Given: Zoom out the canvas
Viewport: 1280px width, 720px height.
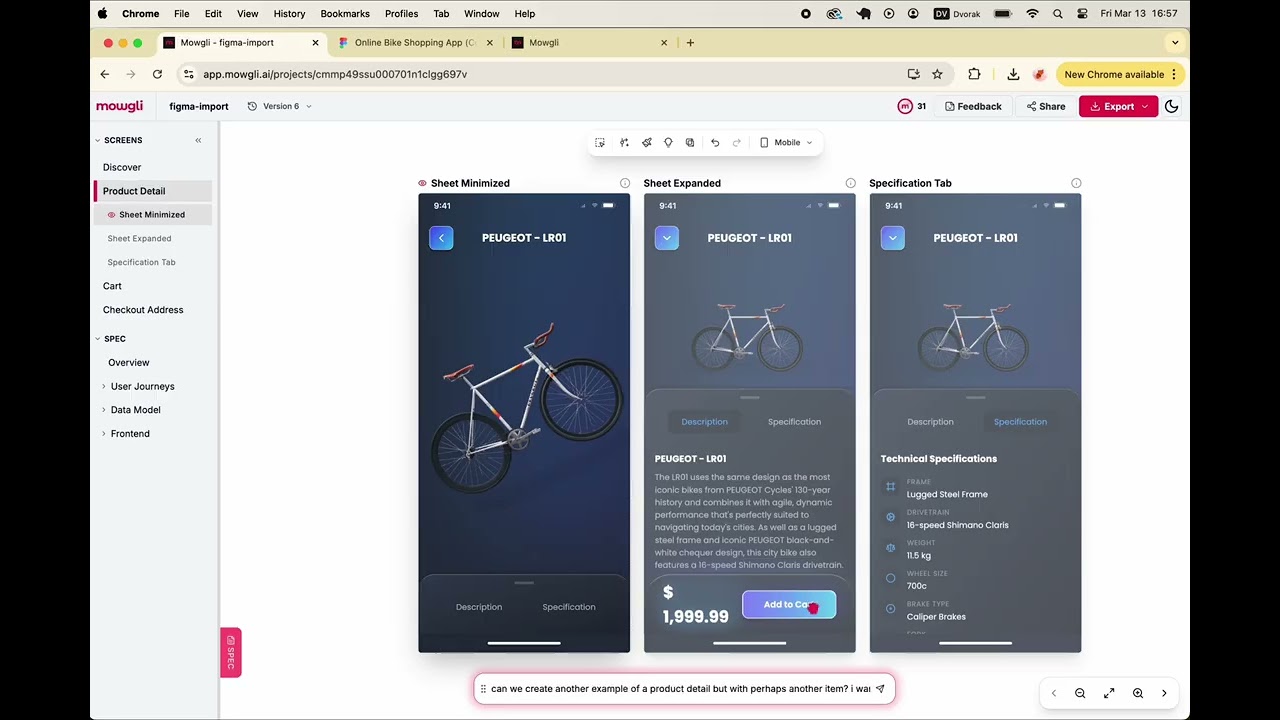Looking at the screenshot, I should (x=1080, y=693).
